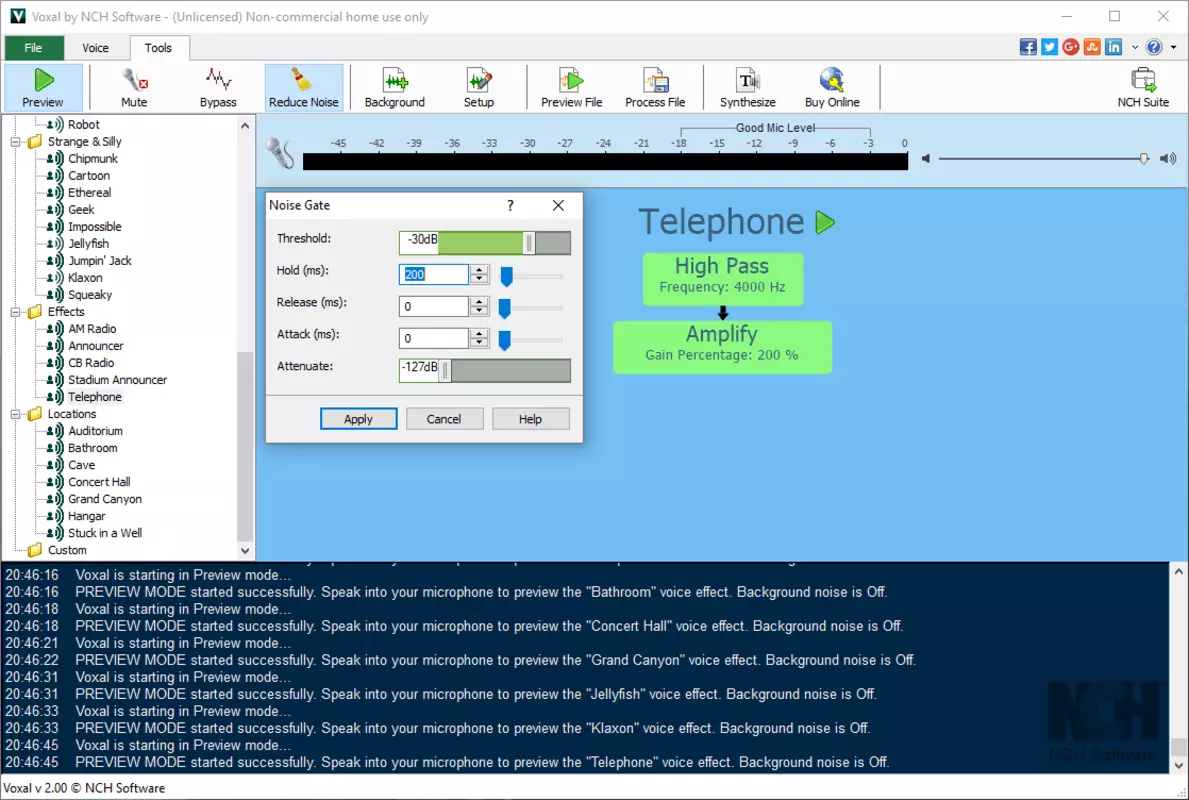Share on LinkedIn icon
The width and height of the screenshot is (1189, 800).
coord(1113,47)
